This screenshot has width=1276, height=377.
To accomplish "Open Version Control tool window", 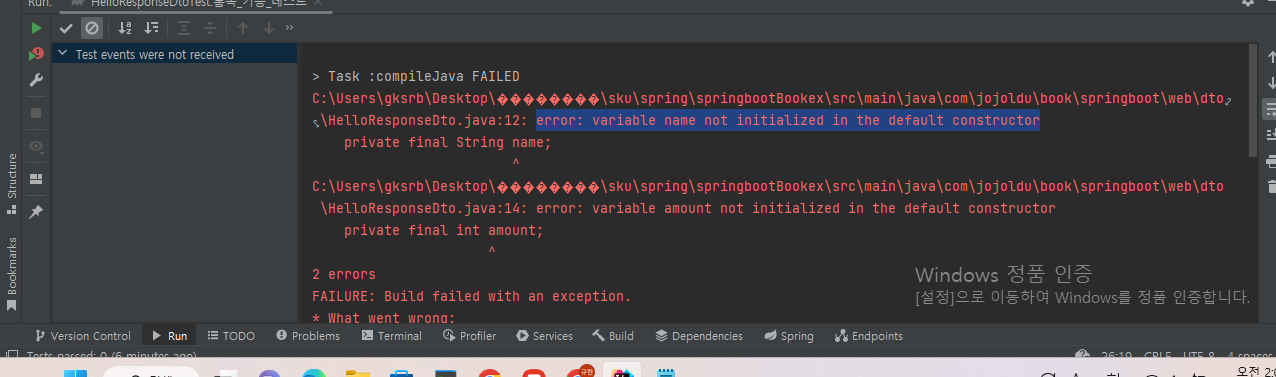I will [83, 336].
